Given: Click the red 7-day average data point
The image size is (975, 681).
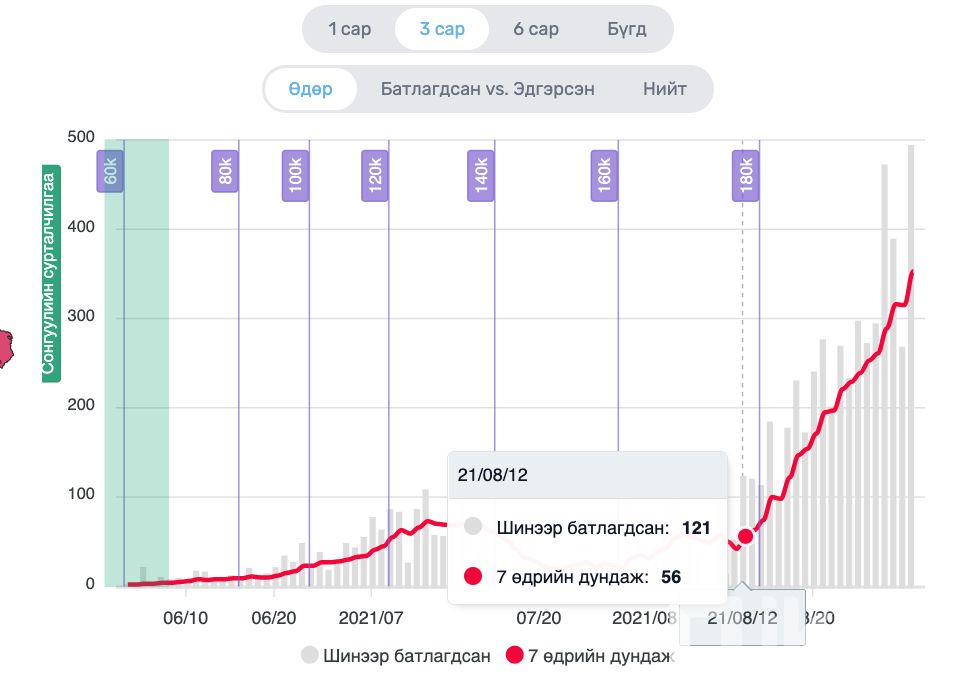Looking at the screenshot, I should click(745, 536).
